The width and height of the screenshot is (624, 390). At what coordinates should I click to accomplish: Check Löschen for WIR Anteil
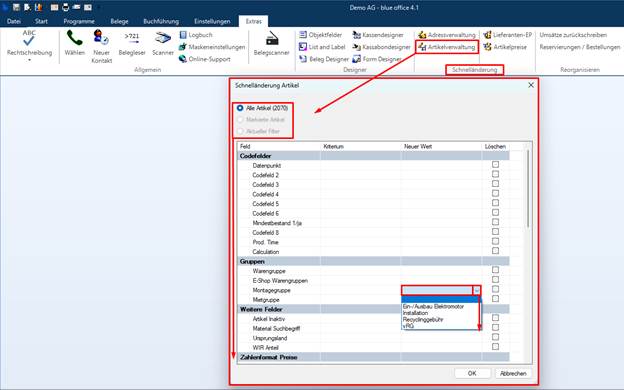(x=495, y=347)
